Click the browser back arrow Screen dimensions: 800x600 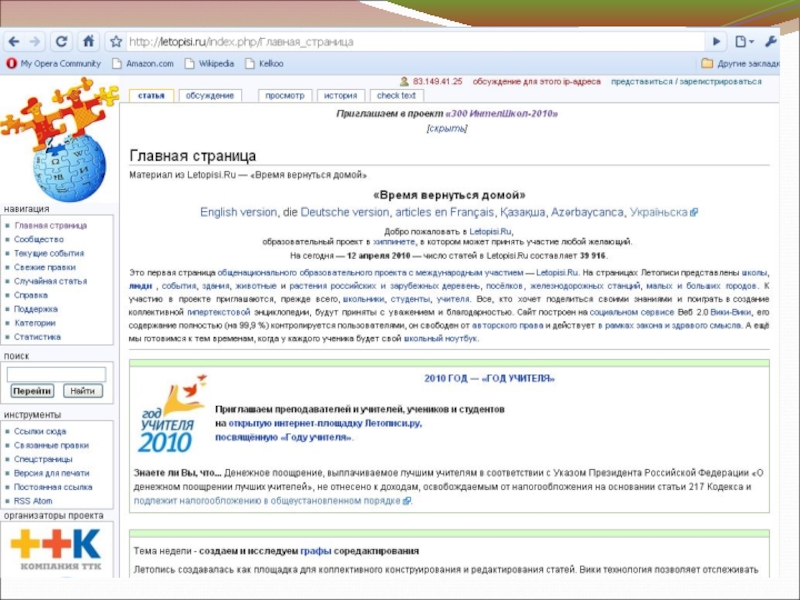pos(13,42)
